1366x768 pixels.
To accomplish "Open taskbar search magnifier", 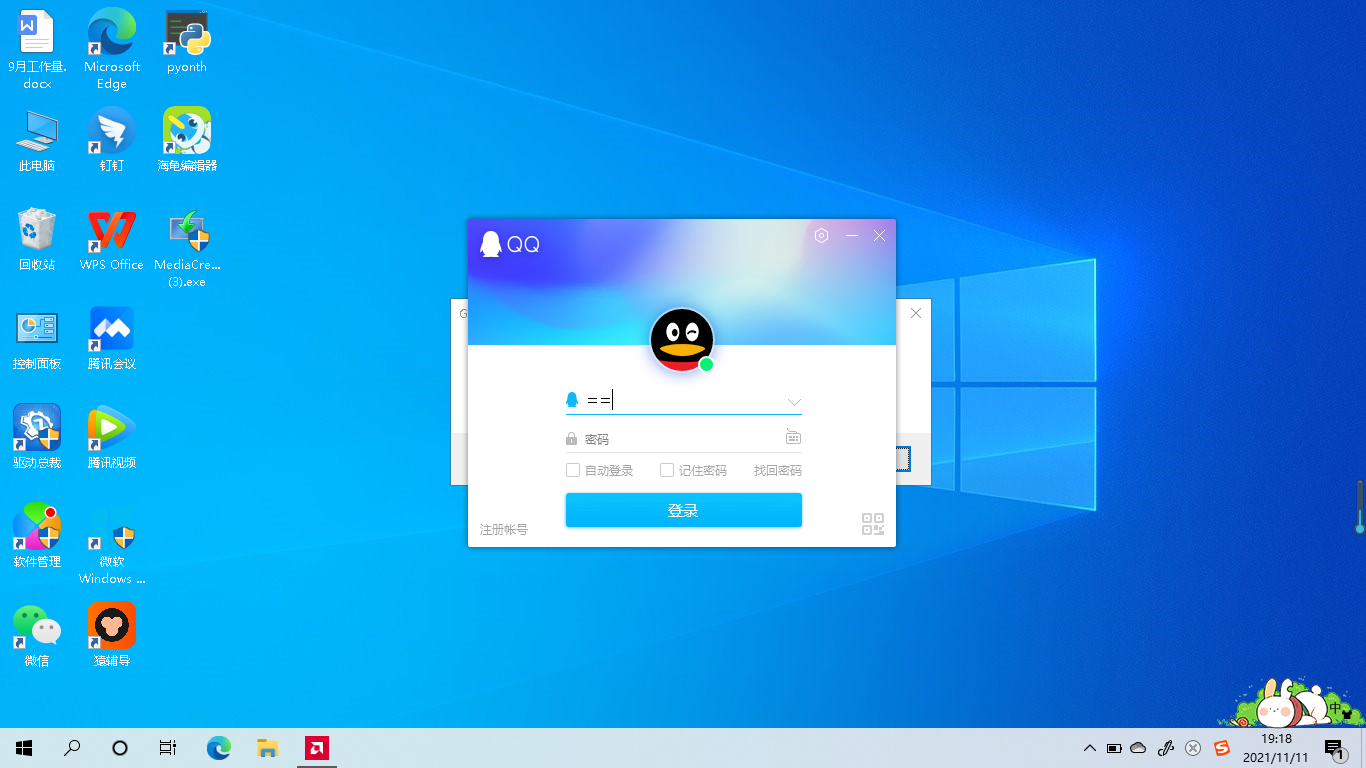I will [72, 747].
